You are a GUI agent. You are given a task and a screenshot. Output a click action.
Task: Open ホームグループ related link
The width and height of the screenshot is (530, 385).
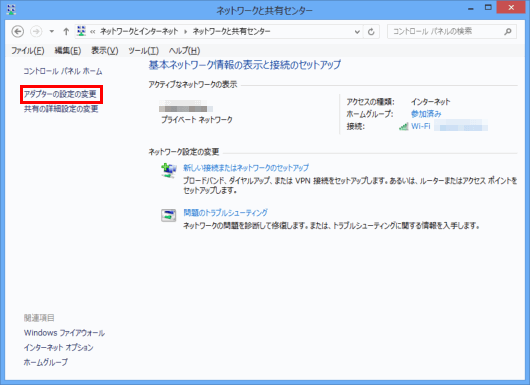[46, 362]
